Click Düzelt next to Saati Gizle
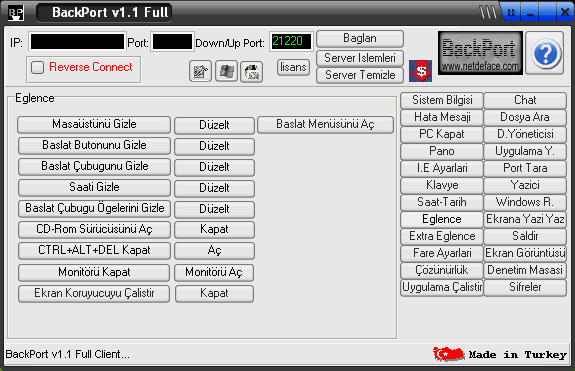This screenshot has width=575, height=371. click(x=214, y=188)
